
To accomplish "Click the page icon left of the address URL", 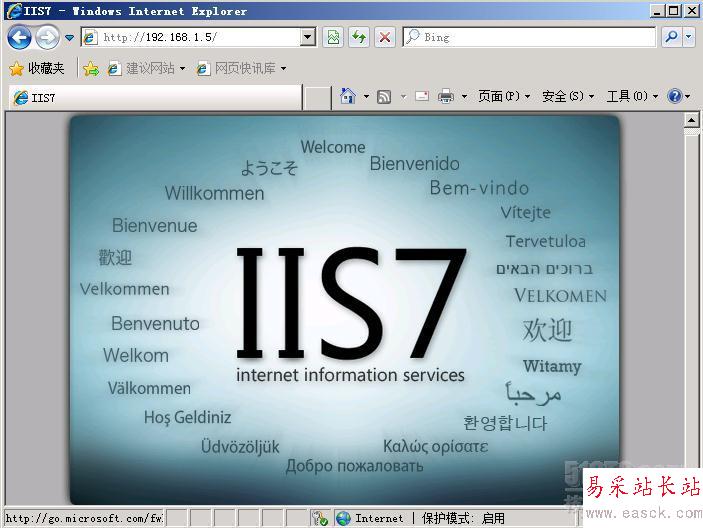I will coord(90,37).
